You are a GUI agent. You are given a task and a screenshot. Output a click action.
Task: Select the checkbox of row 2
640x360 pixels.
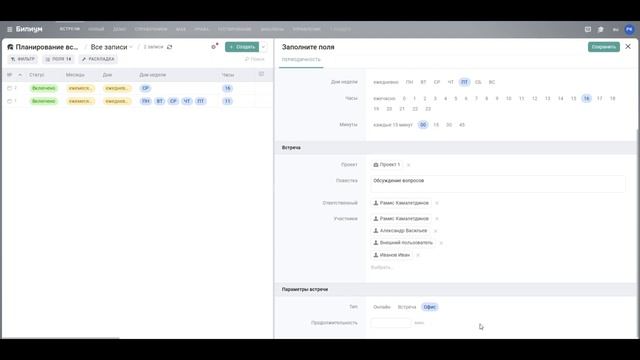coord(9,88)
